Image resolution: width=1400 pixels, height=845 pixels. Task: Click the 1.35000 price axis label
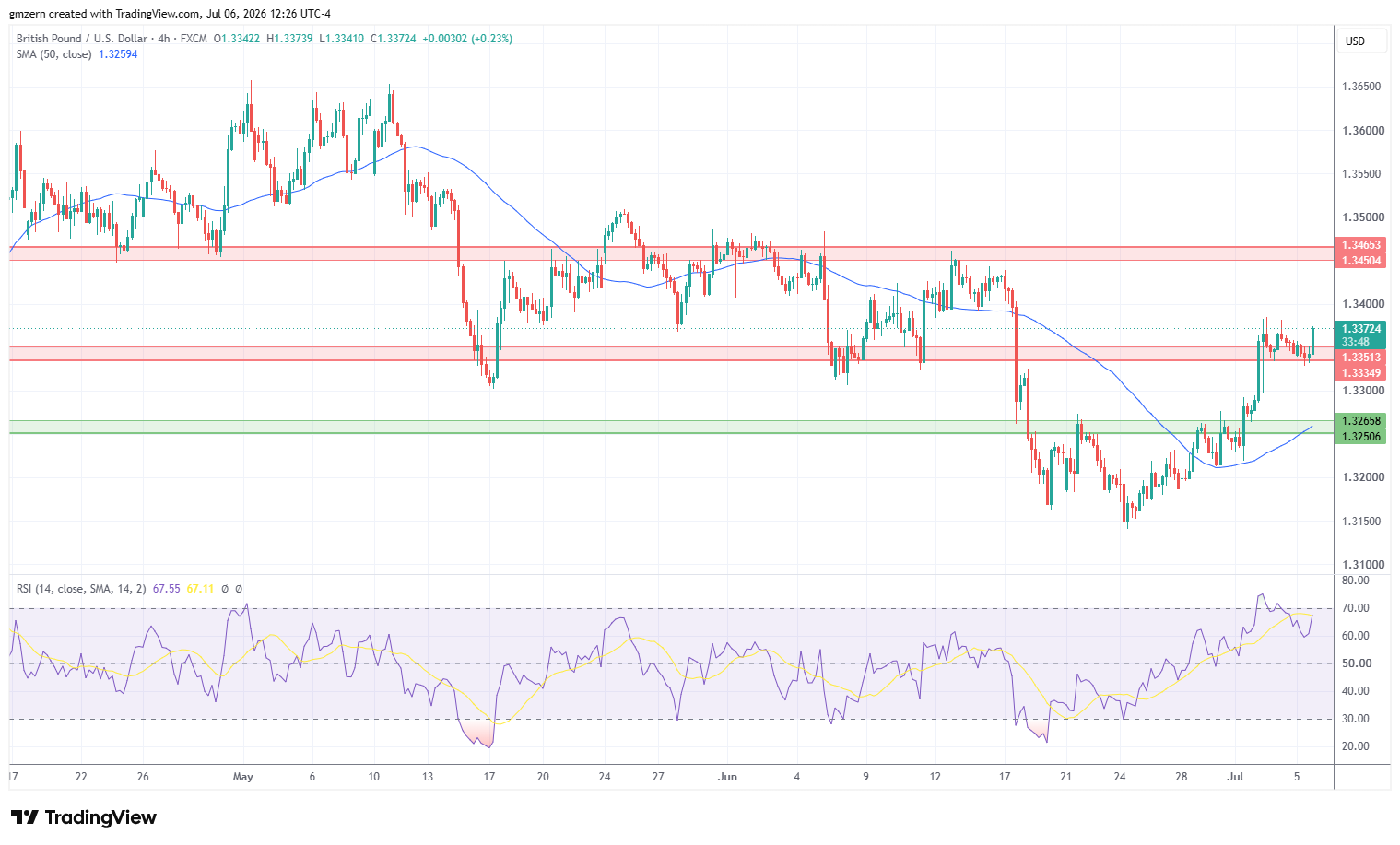tap(1362, 217)
